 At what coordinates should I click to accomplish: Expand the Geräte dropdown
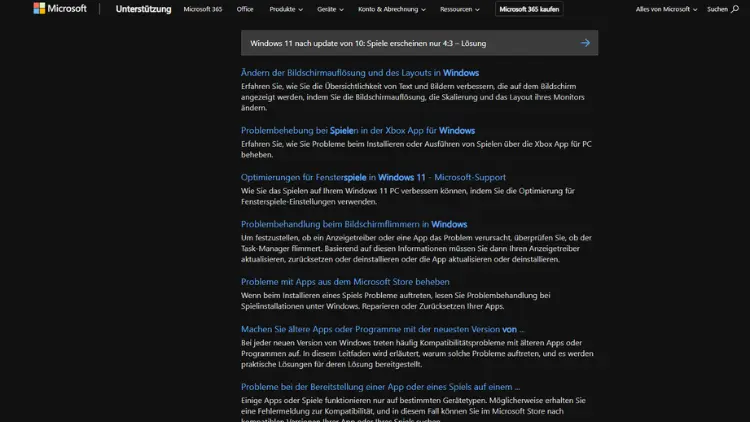tap(330, 9)
